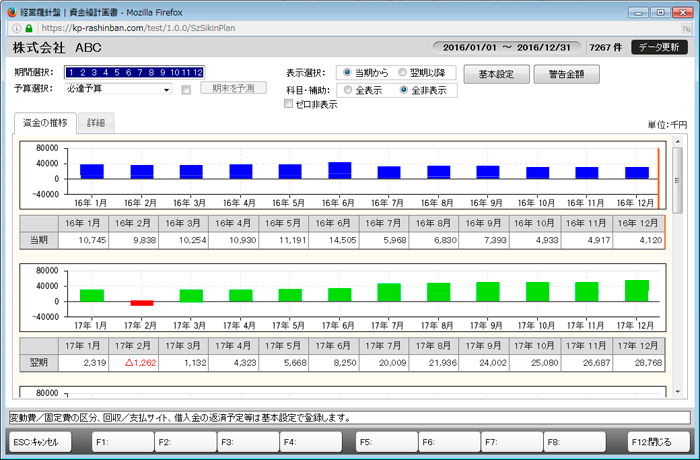Open the 資金の推移 tab
This screenshot has height=460, width=700.
tap(45, 122)
